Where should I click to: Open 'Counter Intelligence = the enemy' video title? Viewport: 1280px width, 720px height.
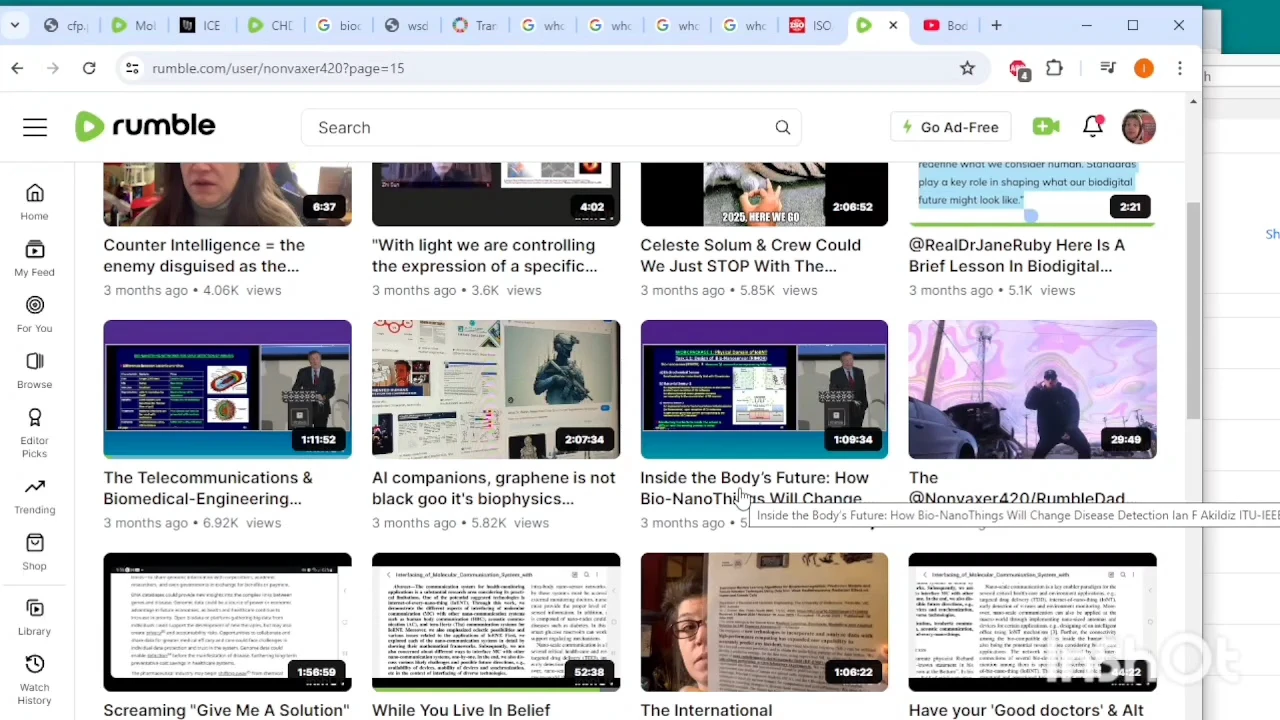[x=204, y=255]
